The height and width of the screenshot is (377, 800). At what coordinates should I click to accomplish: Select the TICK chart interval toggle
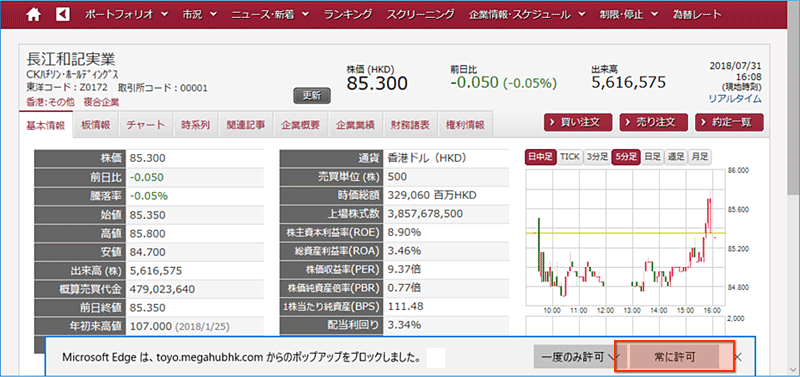[570, 157]
